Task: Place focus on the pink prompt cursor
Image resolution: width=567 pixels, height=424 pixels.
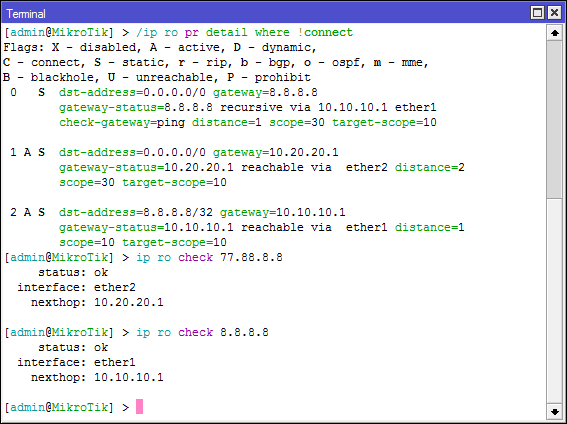Action: tap(140, 407)
